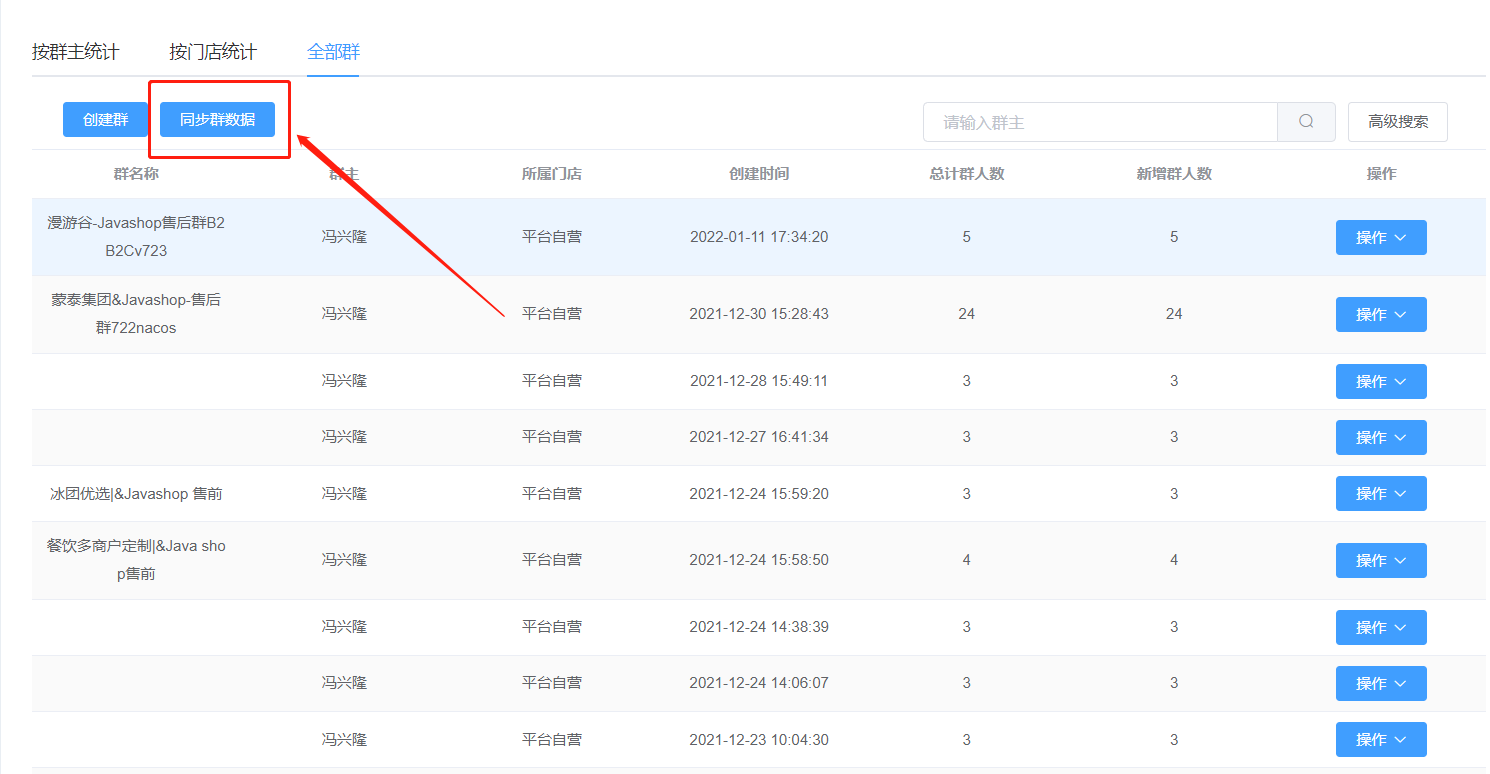Select group name 漫游谷-Javashop售后群B2B2Cv723

pos(136,237)
